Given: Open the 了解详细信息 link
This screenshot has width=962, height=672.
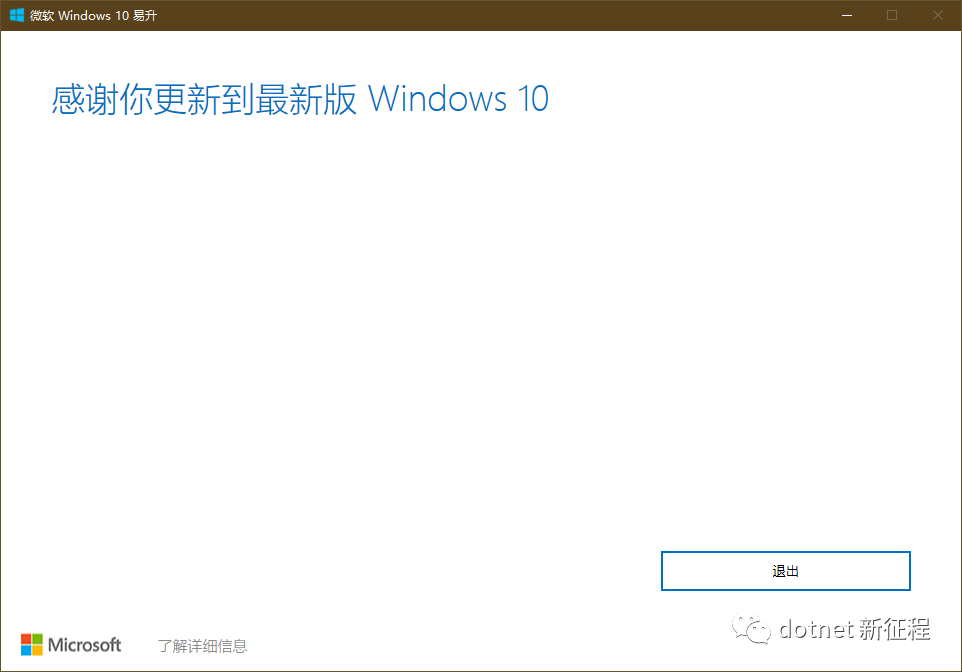Looking at the screenshot, I should click(202, 646).
